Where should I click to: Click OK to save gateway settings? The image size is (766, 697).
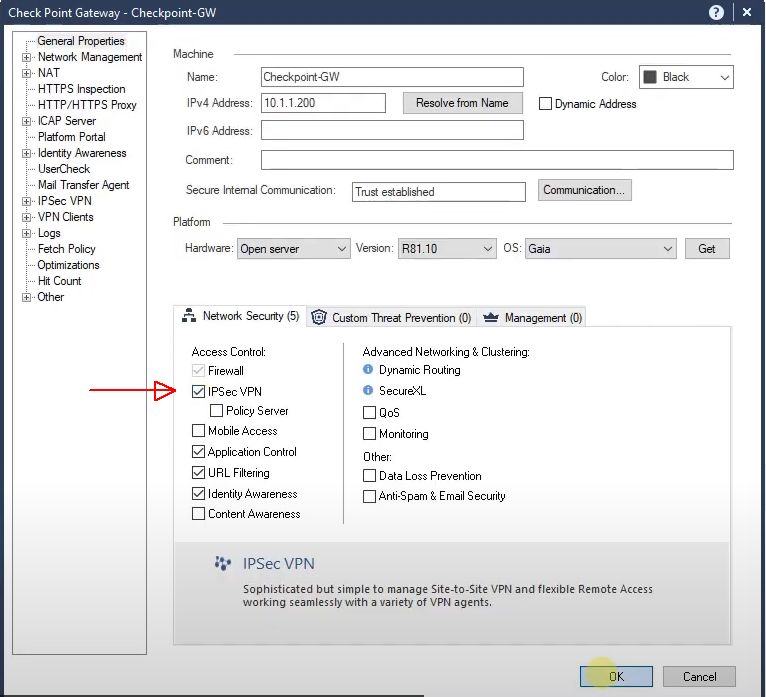click(616, 676)
